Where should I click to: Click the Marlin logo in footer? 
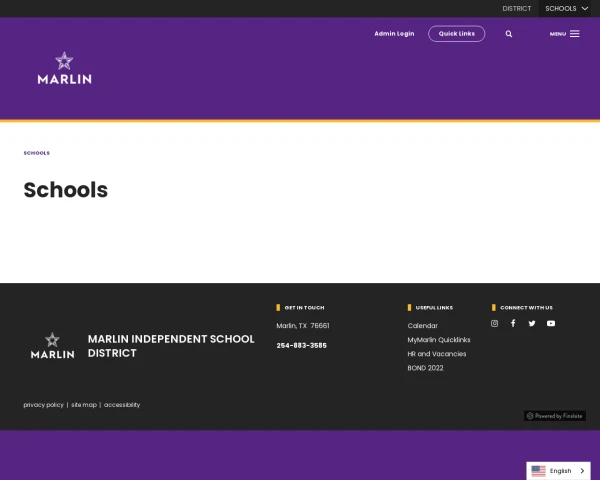52,346
